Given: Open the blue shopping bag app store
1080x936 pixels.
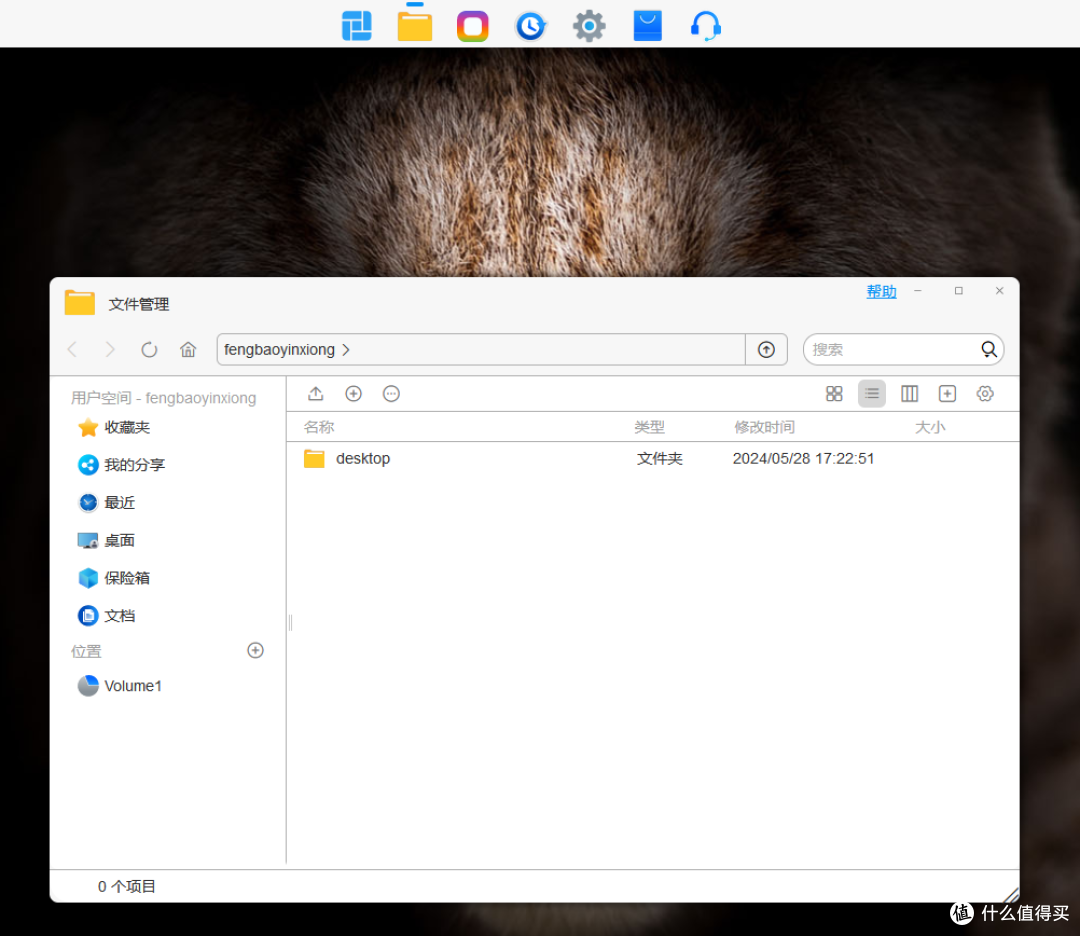Looking at the screenshot, I should [647, 26].
